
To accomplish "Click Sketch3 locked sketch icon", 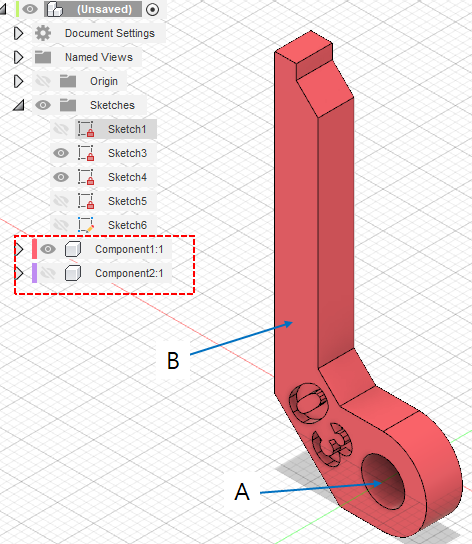I will [x=85, y=153].
